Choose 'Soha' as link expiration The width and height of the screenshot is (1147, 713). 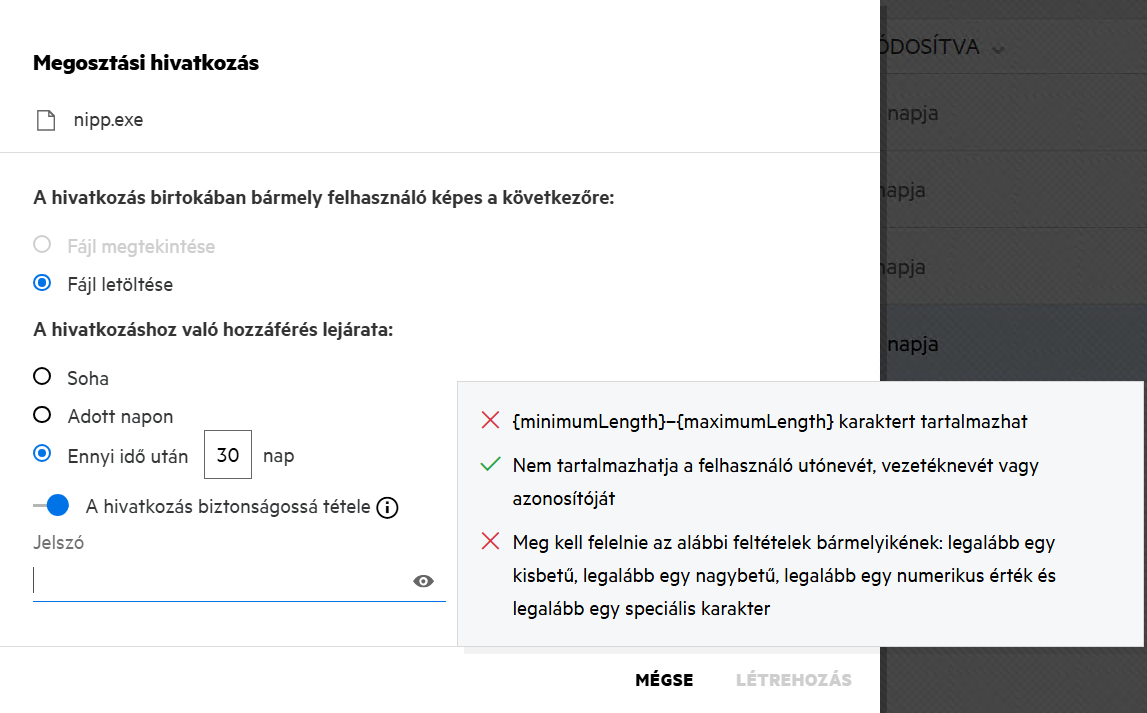pyautogui.click(x=42, y=377)
